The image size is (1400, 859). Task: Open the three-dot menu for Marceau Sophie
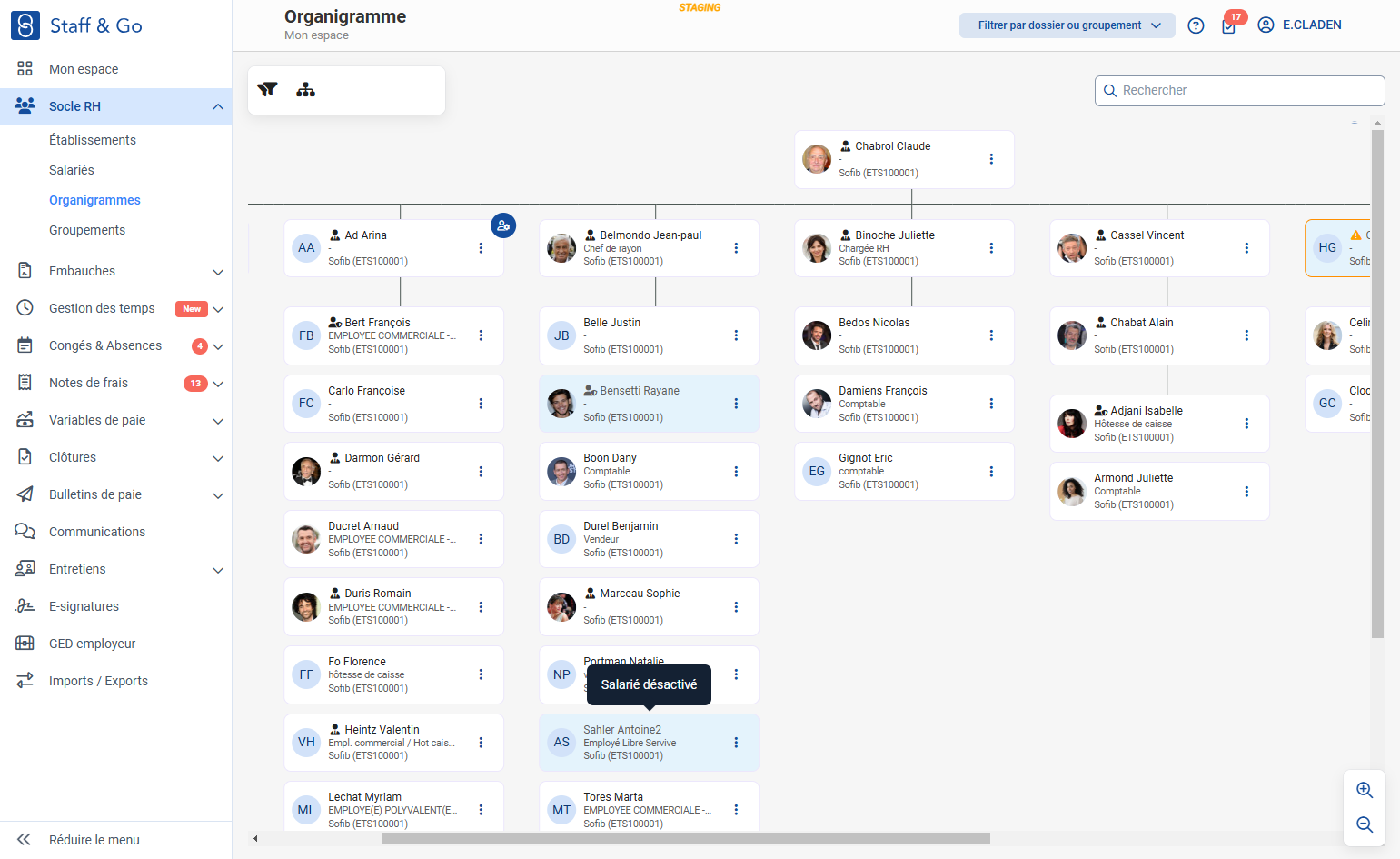tap(736, 607)
